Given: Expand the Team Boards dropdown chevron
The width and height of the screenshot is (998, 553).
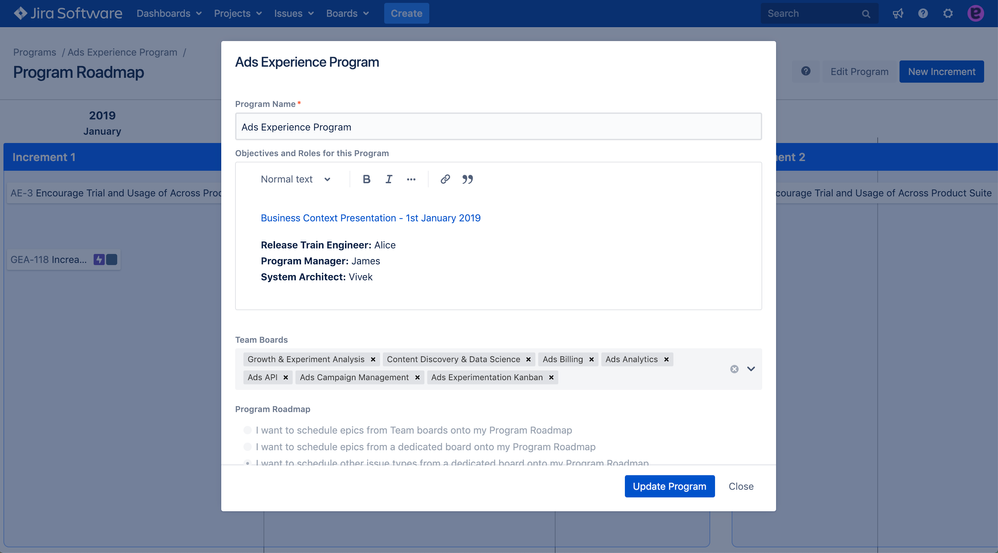Looking at the screenshot, I should pyautogui.click(x=751, y=369).
